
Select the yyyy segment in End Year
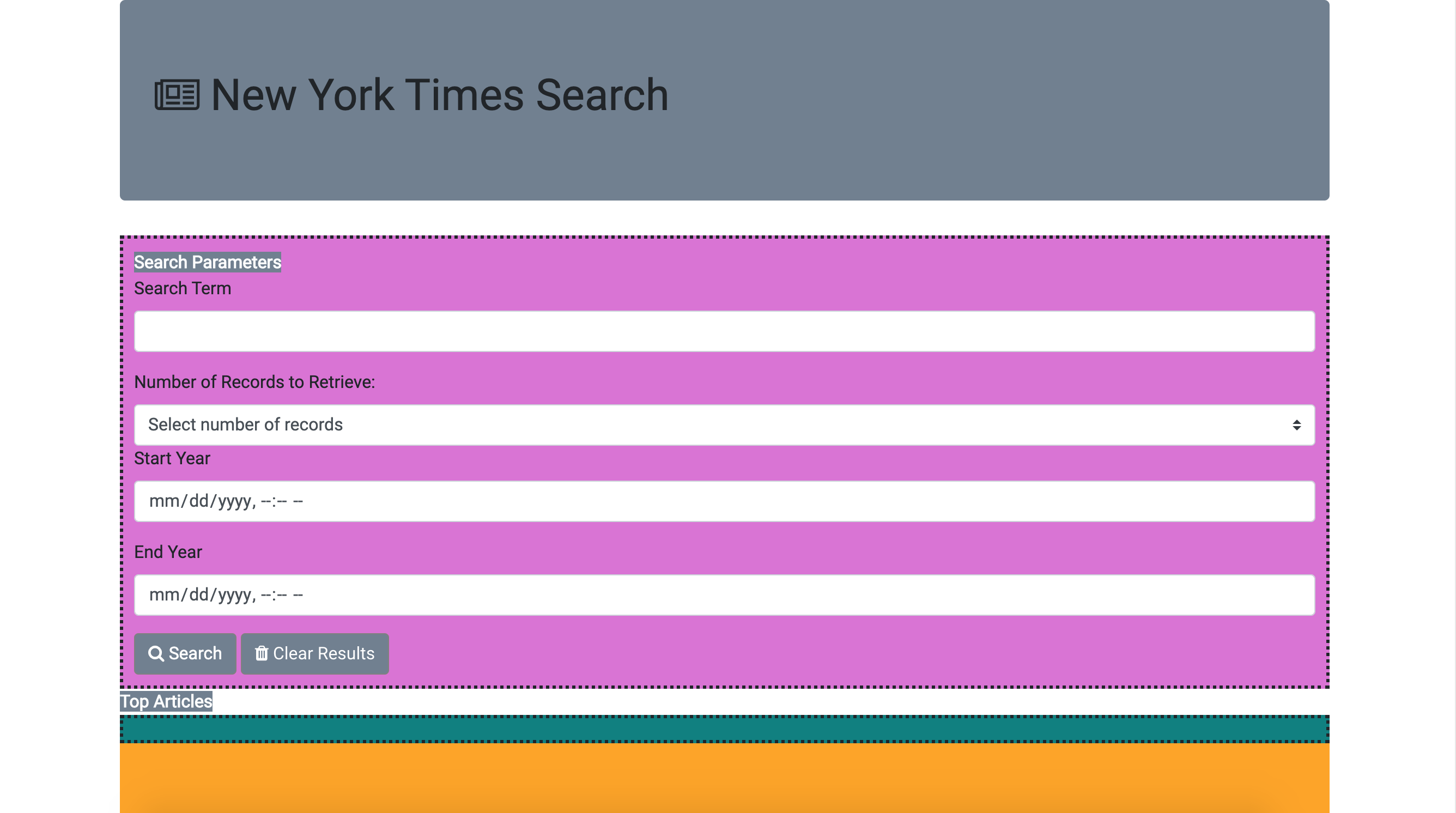coord(234,596)
